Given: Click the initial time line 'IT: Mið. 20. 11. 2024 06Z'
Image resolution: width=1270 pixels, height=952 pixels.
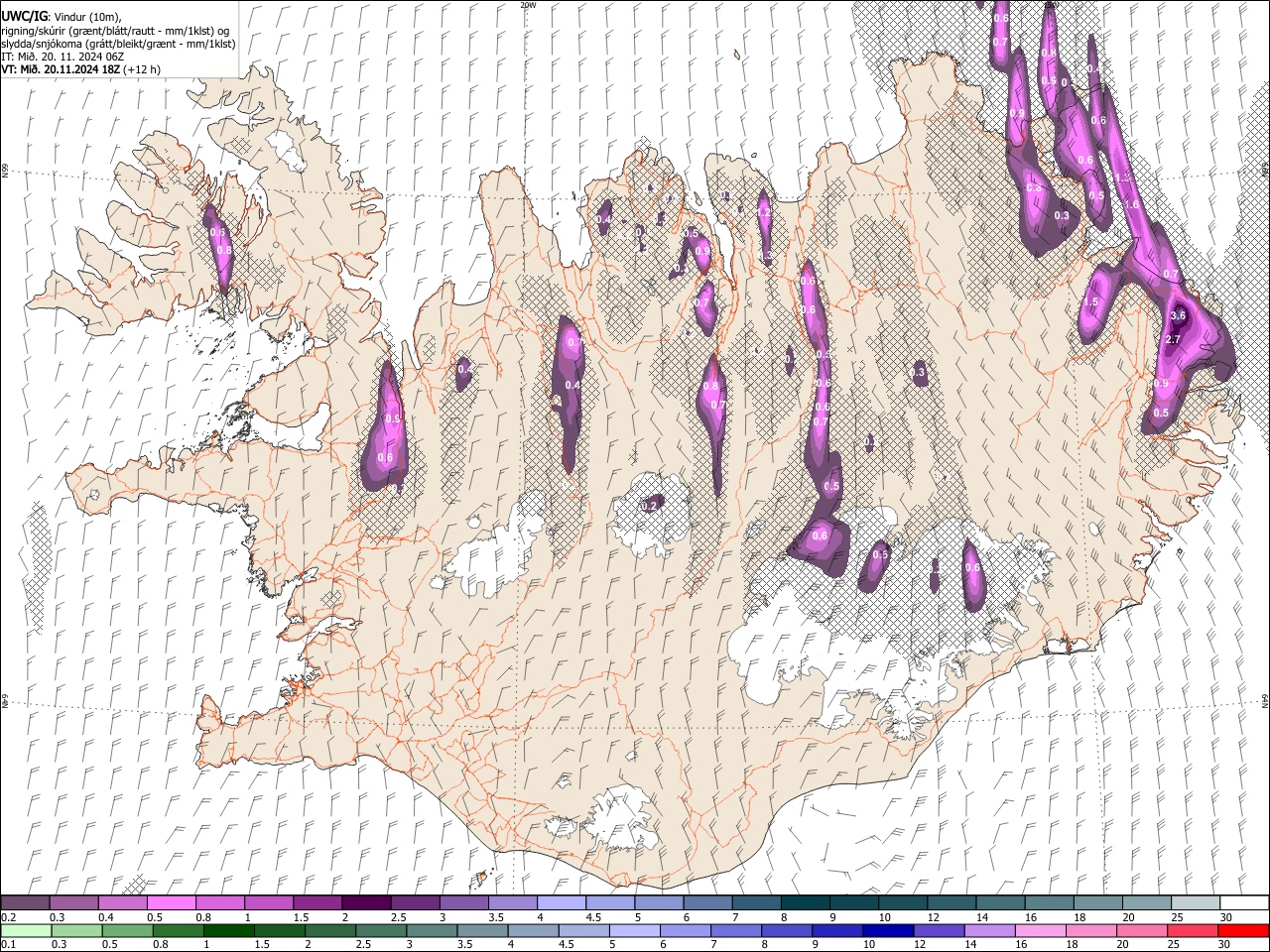Looking at the screenshot, I should [x=63, y=57].
